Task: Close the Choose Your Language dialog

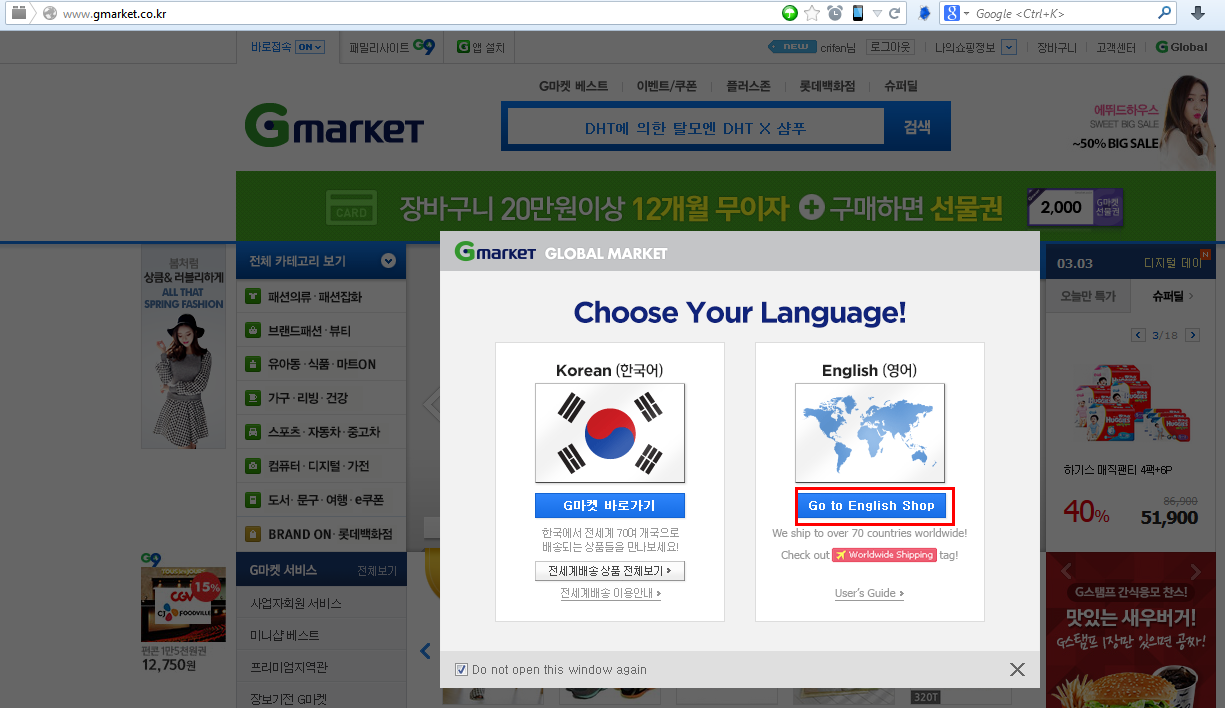Action: pos(1017,669)
